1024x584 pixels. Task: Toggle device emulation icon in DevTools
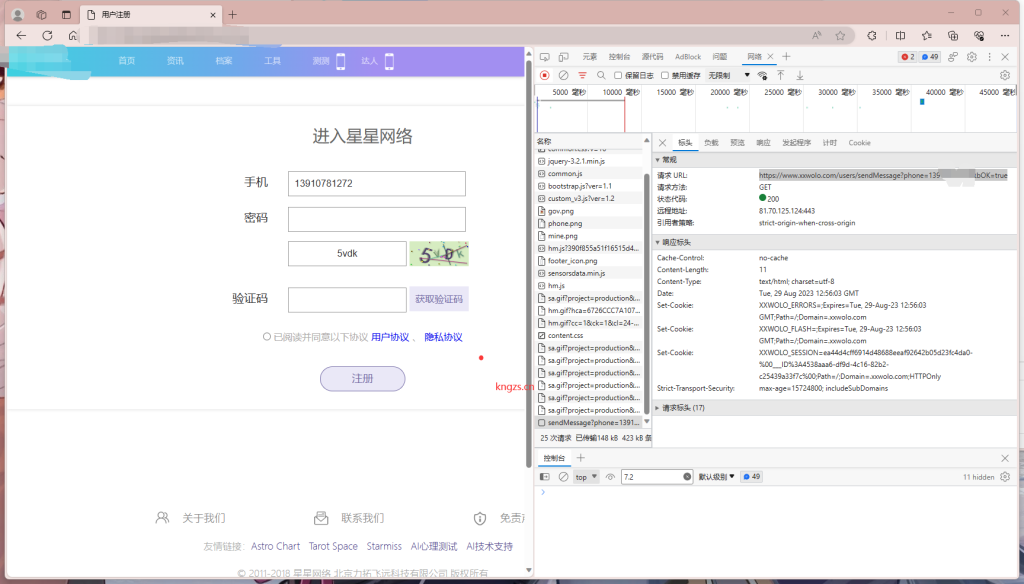tap(564, 57)
